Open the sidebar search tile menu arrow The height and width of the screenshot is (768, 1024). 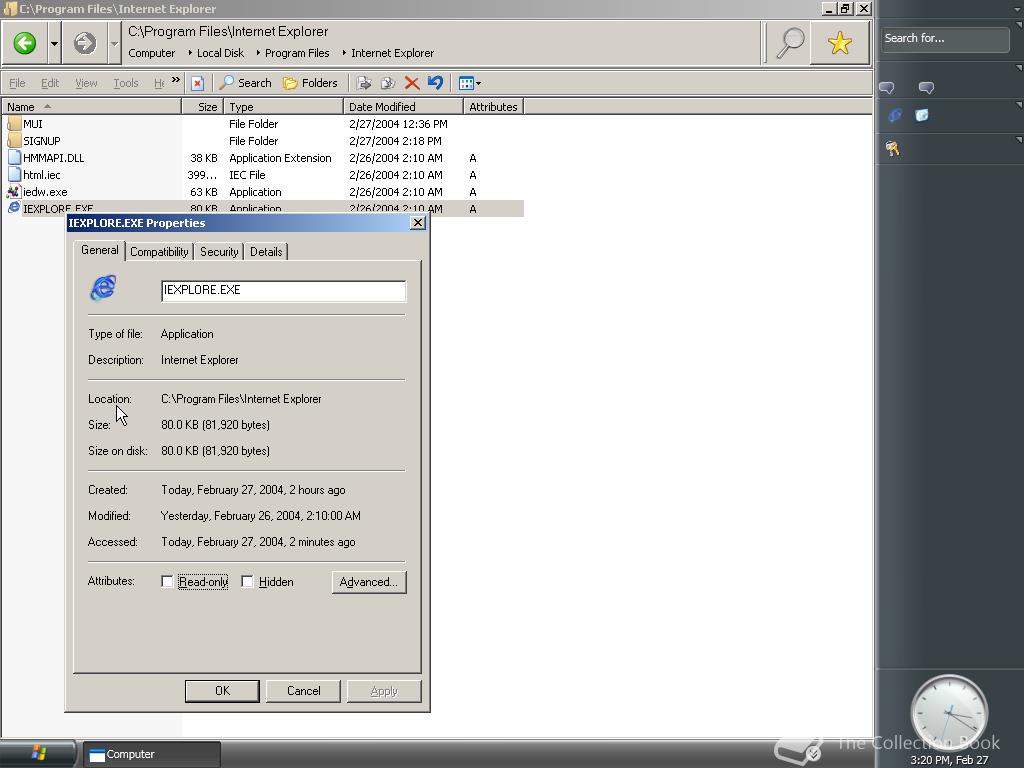(x=1019, y=25)
